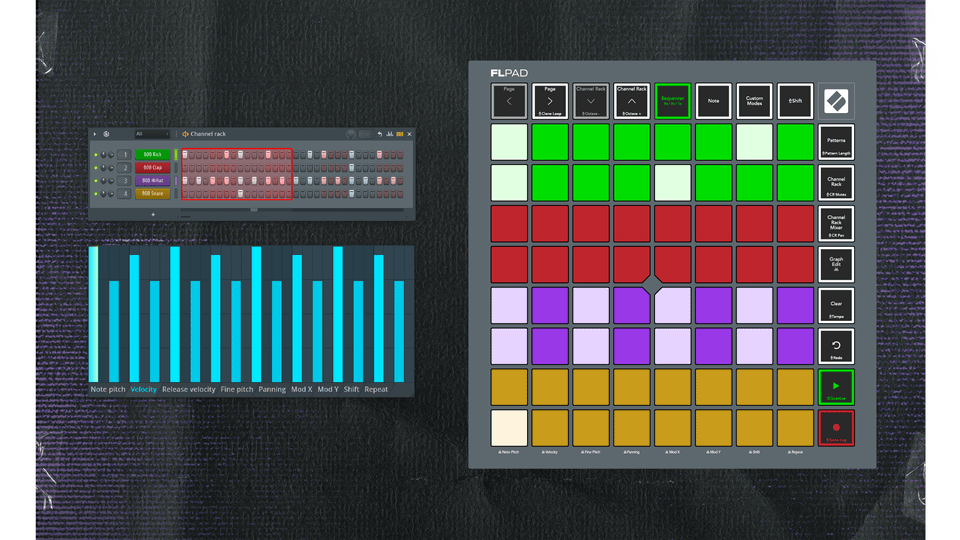Select the Repeat graph tab
The height and width of the screenshot is (540, 960).
pos(376,389)
